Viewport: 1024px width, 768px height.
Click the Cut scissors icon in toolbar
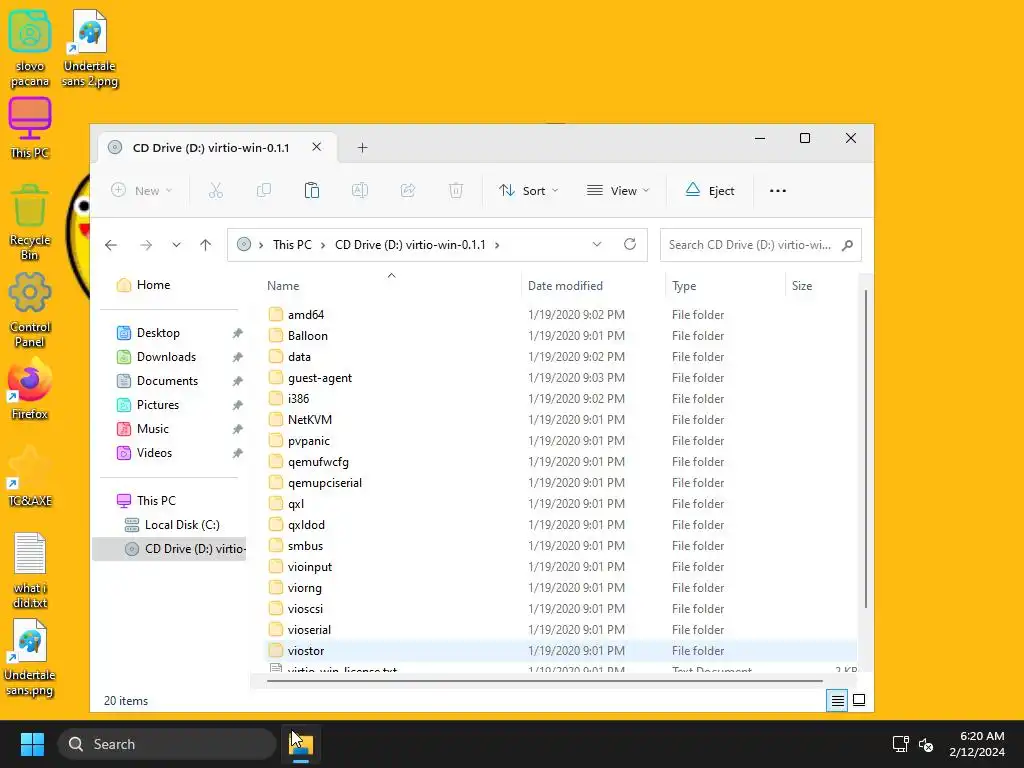point(216,191)
